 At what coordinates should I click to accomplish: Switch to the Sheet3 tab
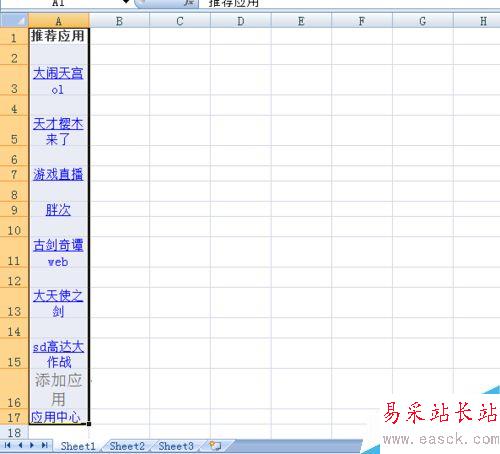(176, 446)
